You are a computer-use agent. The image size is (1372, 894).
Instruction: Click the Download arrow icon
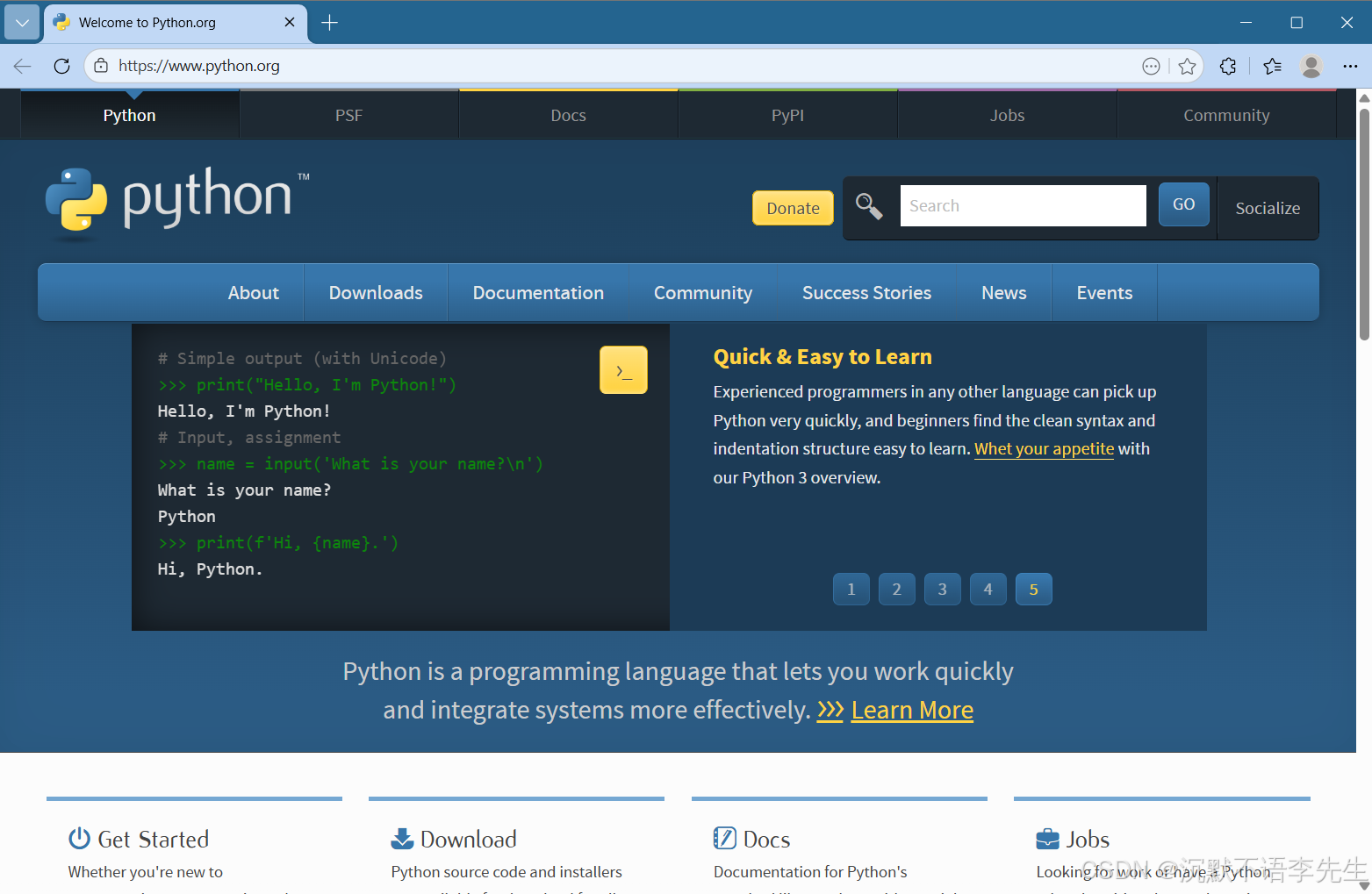click(402, 839)
